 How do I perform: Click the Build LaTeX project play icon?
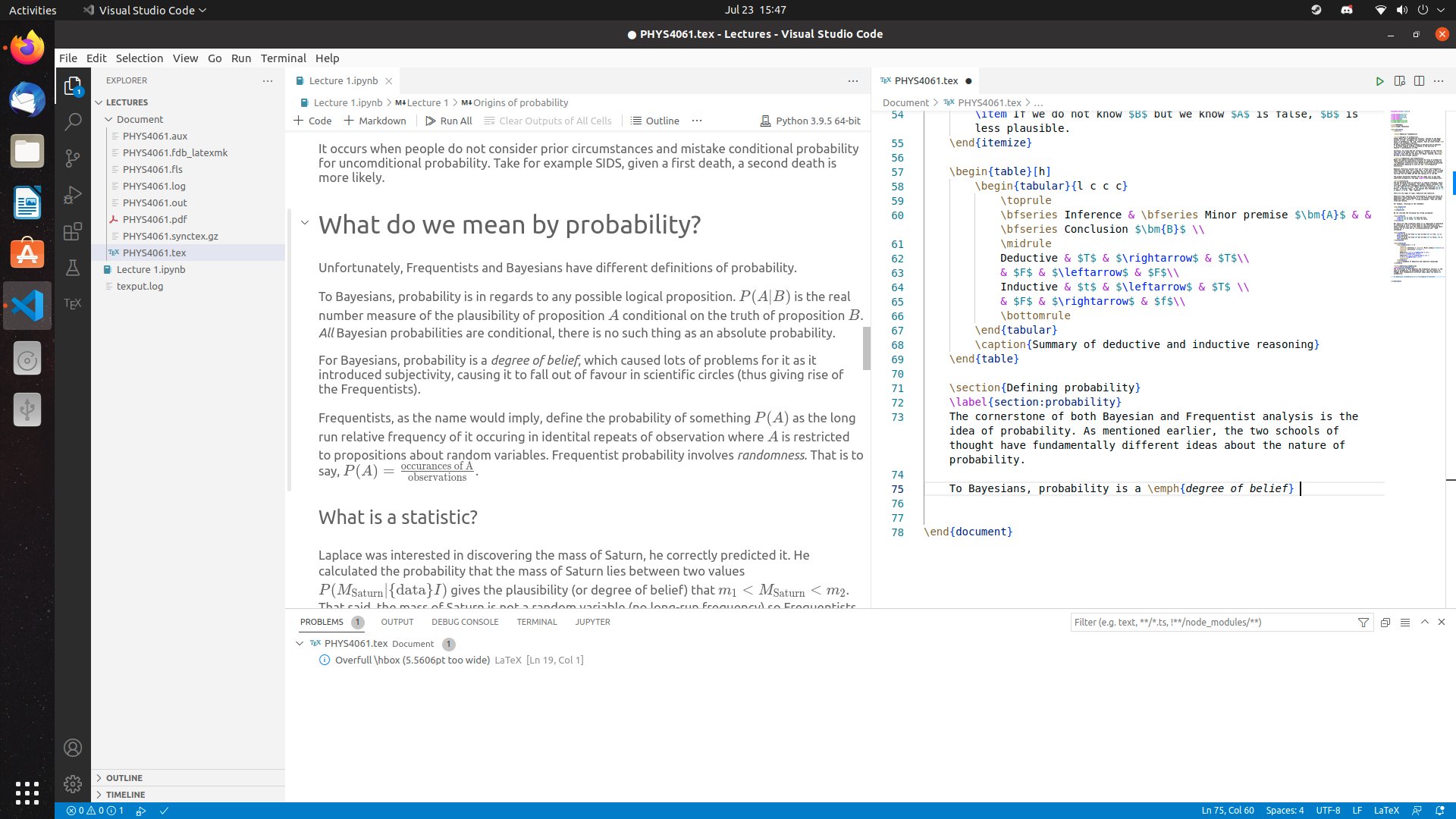click(x=1379, y=81)
